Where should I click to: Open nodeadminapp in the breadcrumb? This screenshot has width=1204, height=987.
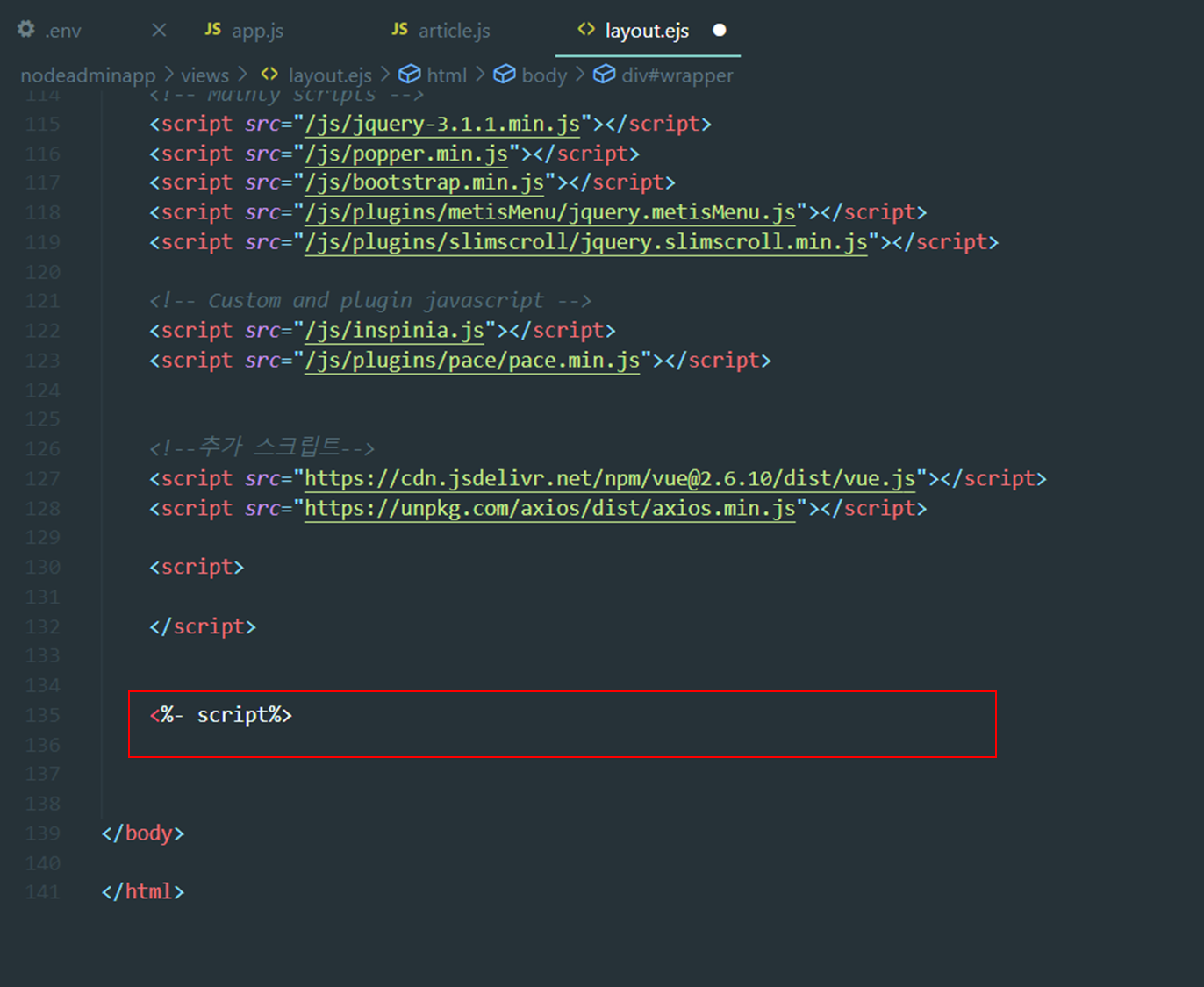click(88, 75)
